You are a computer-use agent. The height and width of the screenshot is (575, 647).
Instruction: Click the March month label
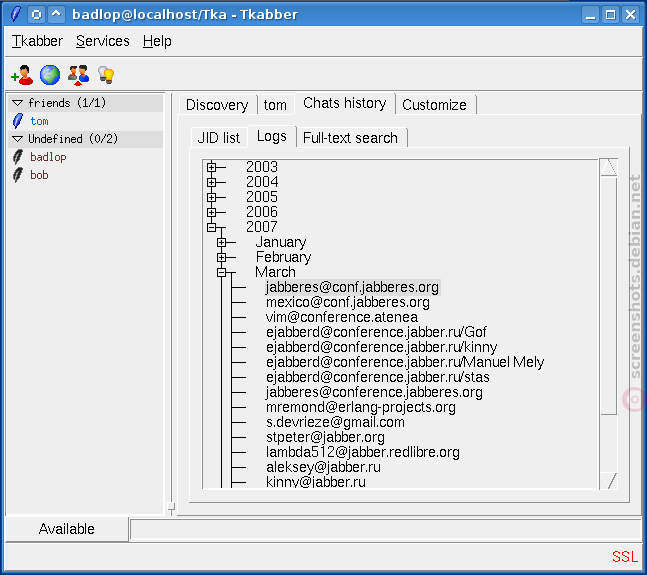(x=276, y=272)
